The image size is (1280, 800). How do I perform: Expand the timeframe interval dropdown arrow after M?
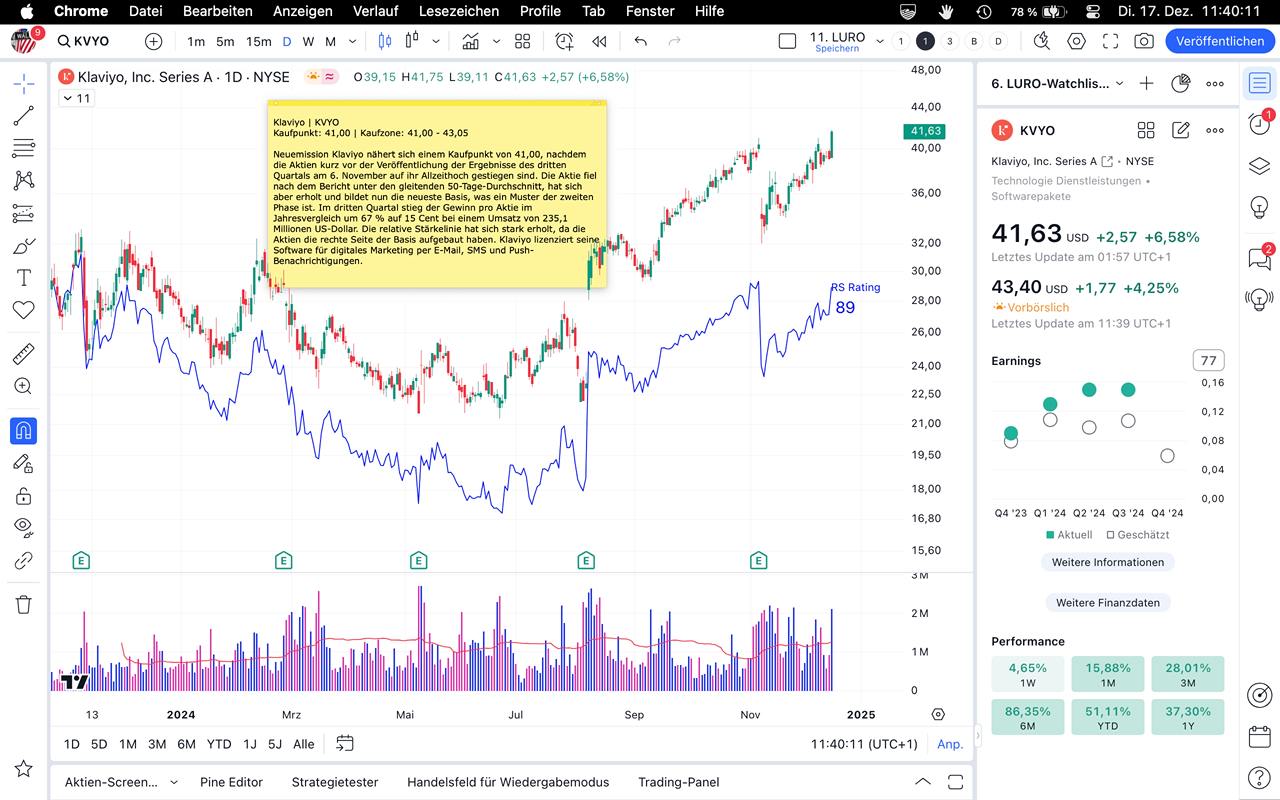(352, 41)
